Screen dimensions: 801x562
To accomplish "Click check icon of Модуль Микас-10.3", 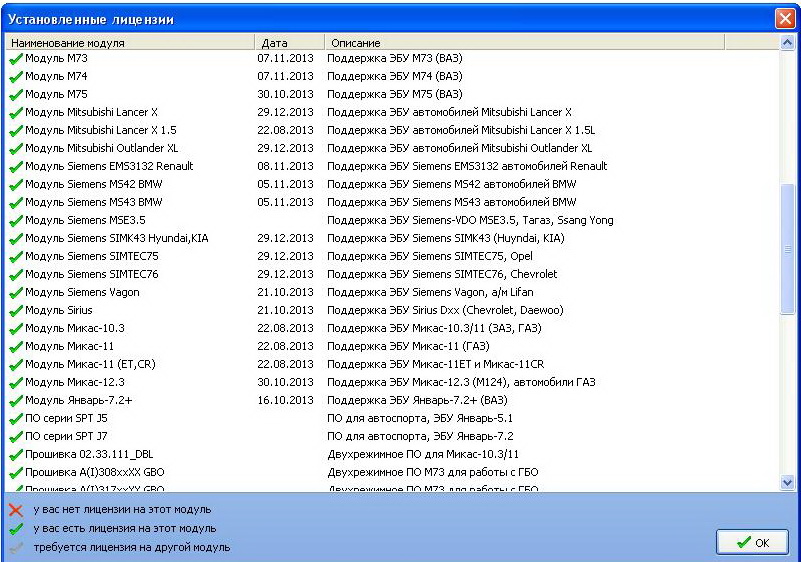I will coord(16,329).
